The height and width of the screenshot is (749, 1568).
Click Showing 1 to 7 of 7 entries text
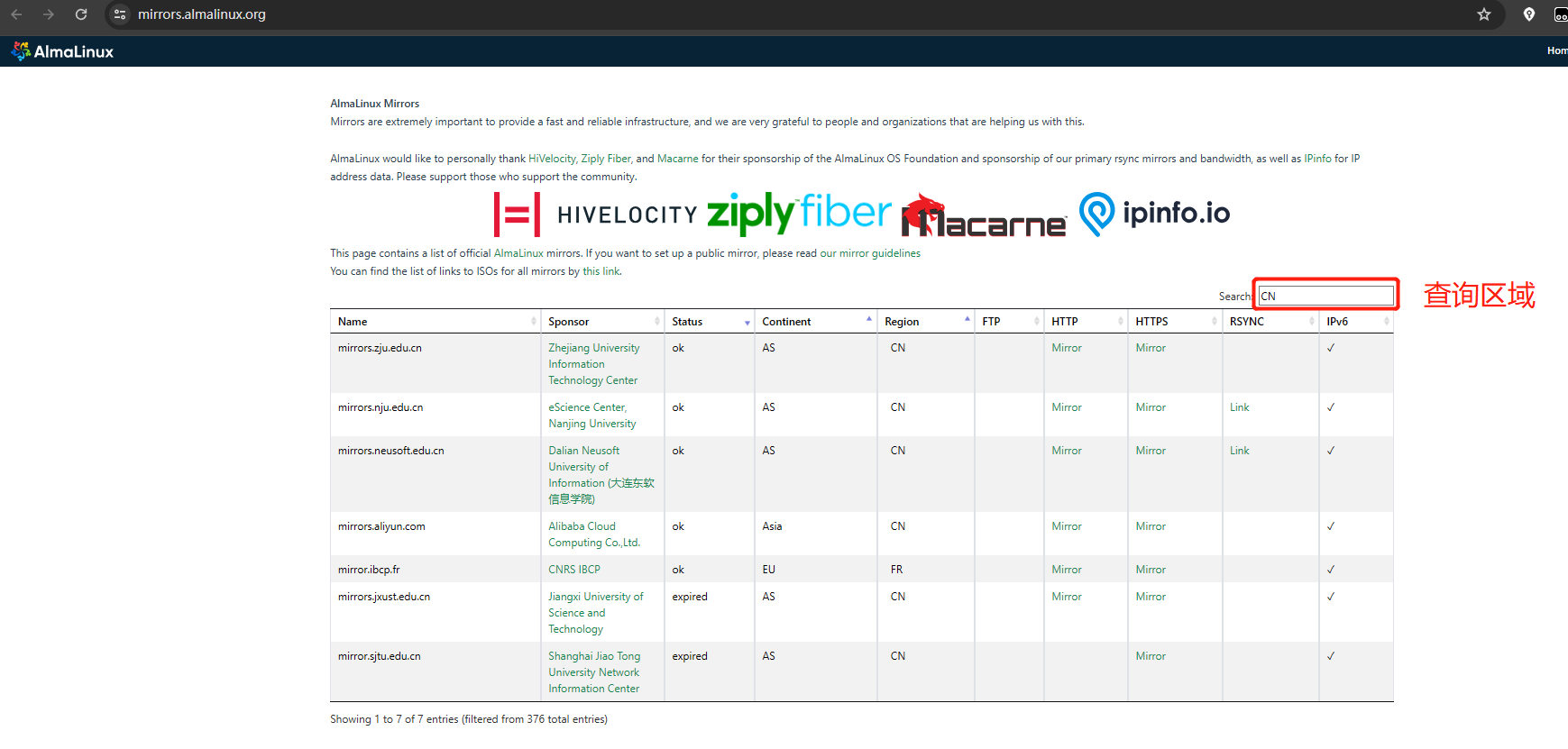click(469, 719)
